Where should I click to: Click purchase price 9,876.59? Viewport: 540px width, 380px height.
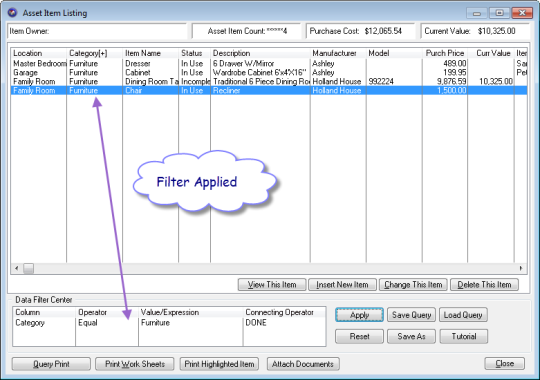tap(451, 82)
